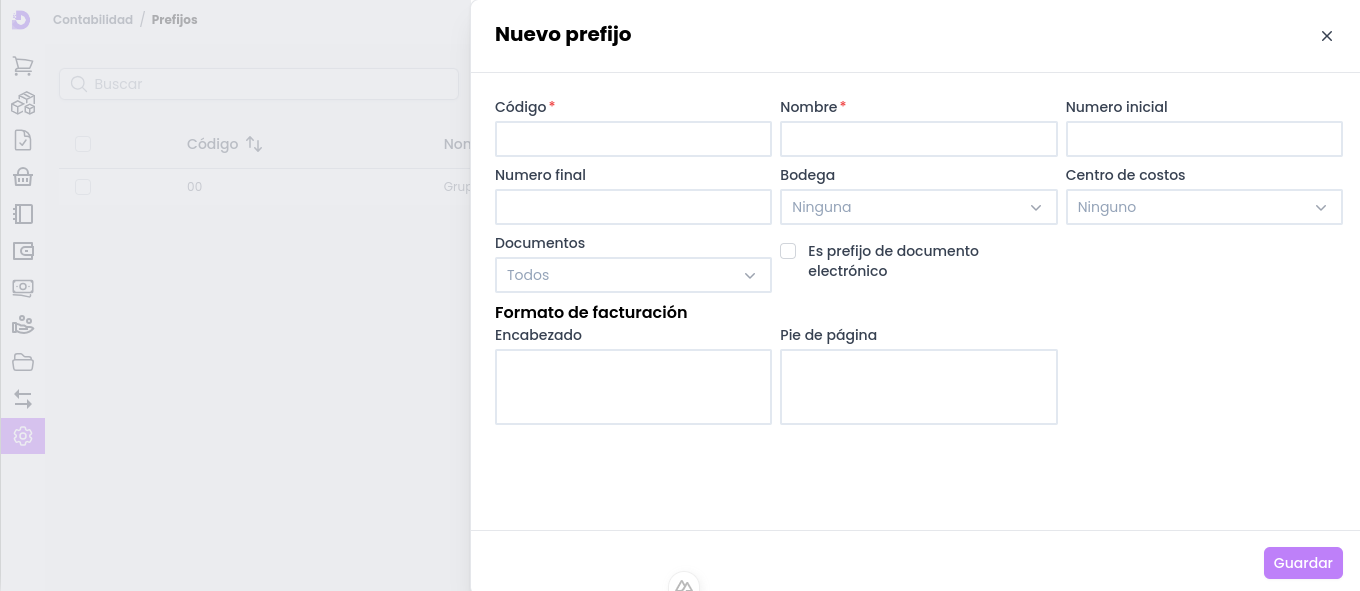Open the cash banknote sidebar icon
The height and width of the screenshot is (591, 1360).
click(x=23, y=288)
